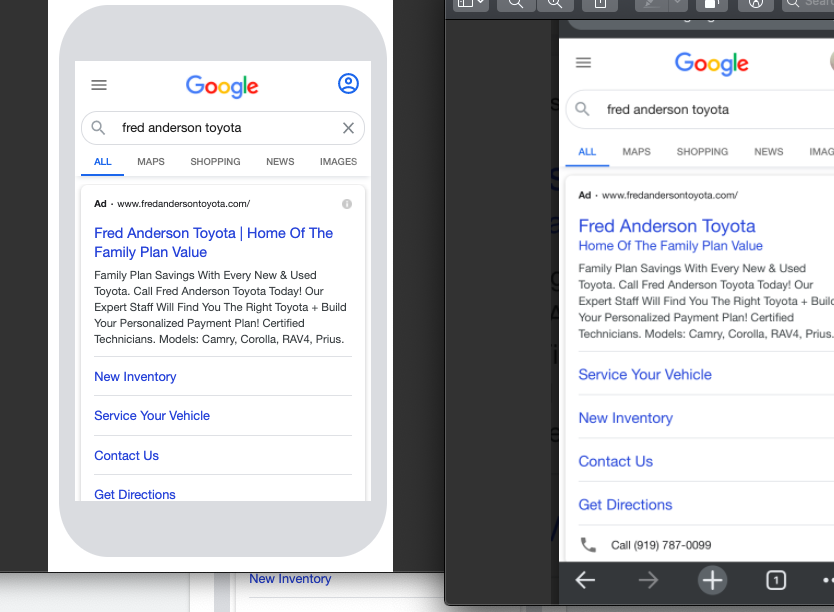The height and width of the screenshot is (612, 834).
Task: Tap the forward arrow in the bottom browser bar
Action: click(x=648, y=580)
